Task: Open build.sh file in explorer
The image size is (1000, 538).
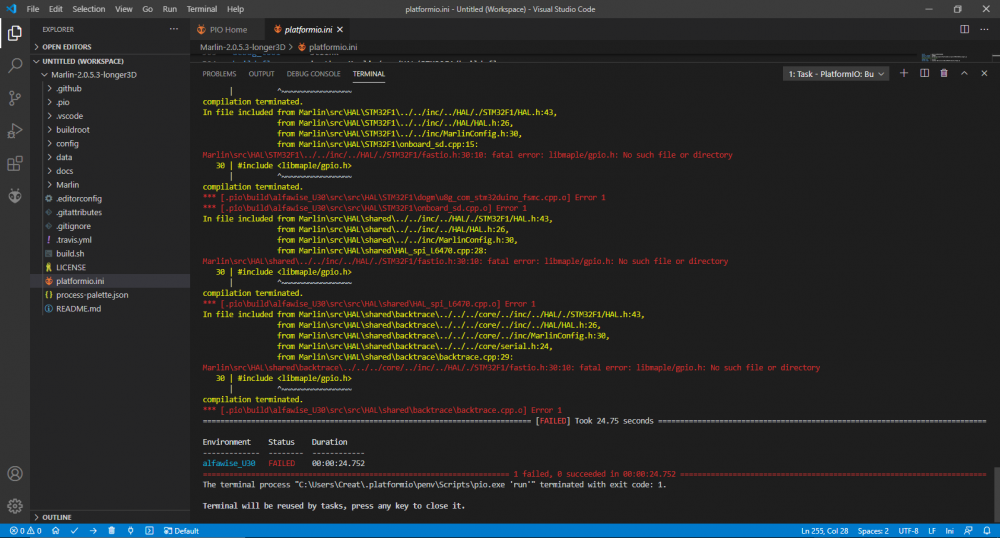Action: pos(110,254)
